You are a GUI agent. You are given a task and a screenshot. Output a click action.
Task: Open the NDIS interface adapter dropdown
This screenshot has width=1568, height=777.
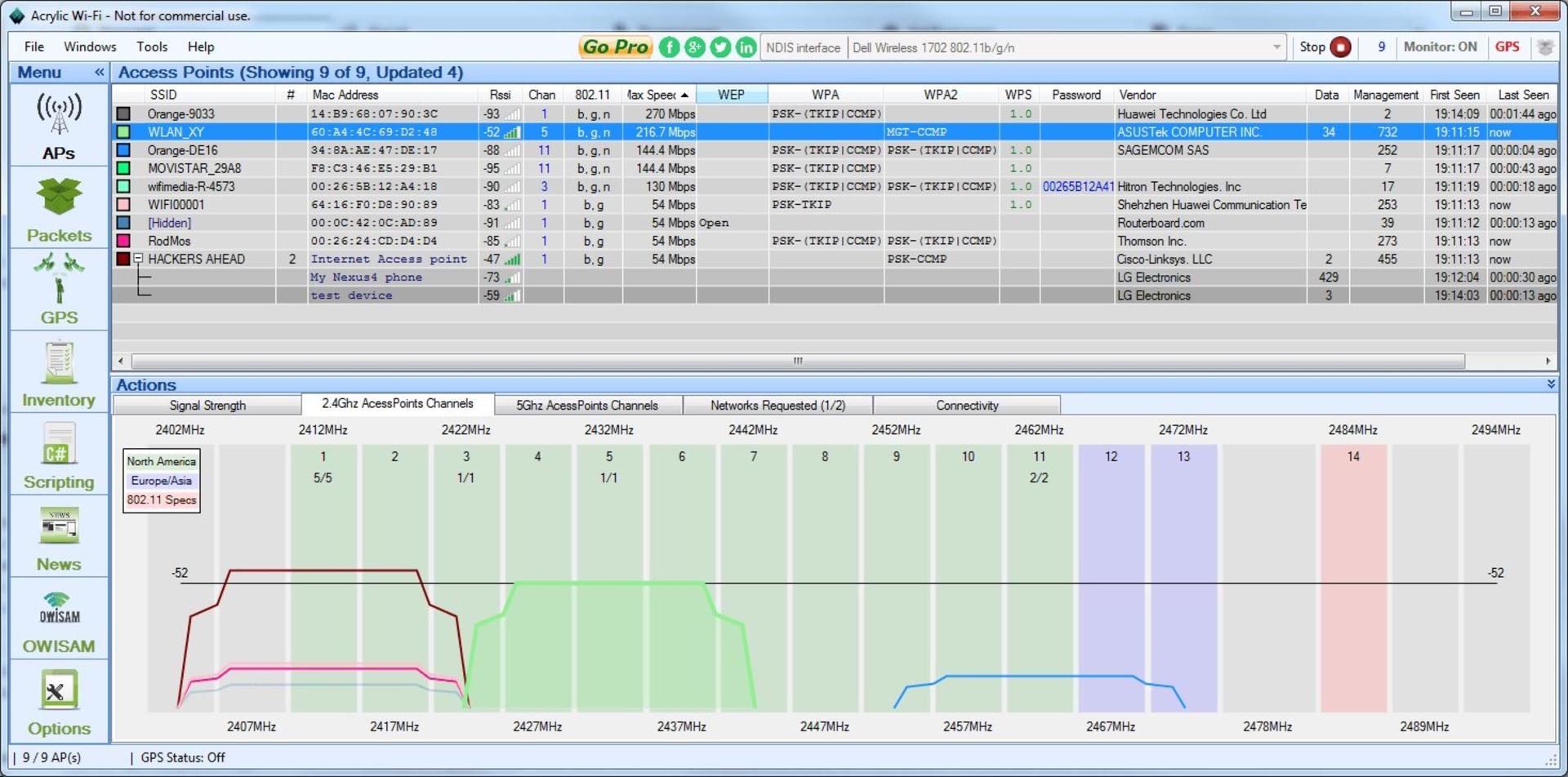[x=1276, y=47]
